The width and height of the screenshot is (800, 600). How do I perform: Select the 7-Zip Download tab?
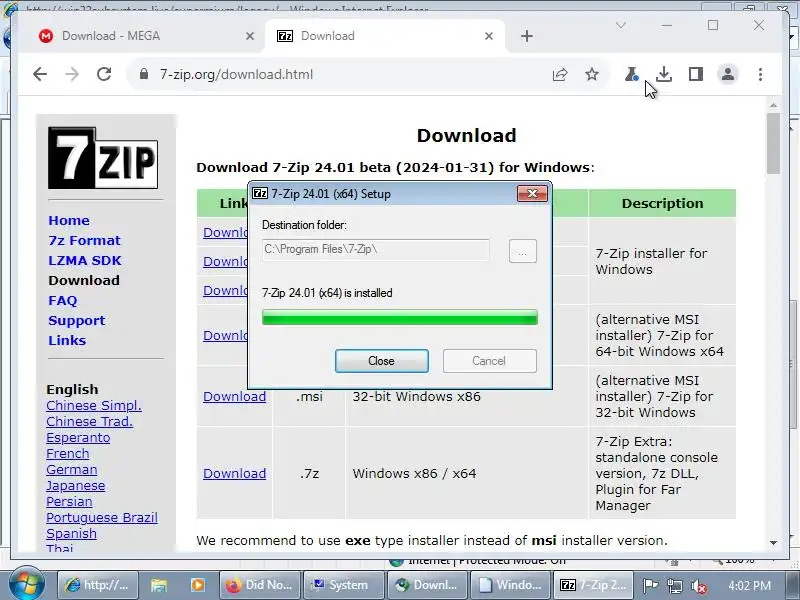[x=385, y=36]
